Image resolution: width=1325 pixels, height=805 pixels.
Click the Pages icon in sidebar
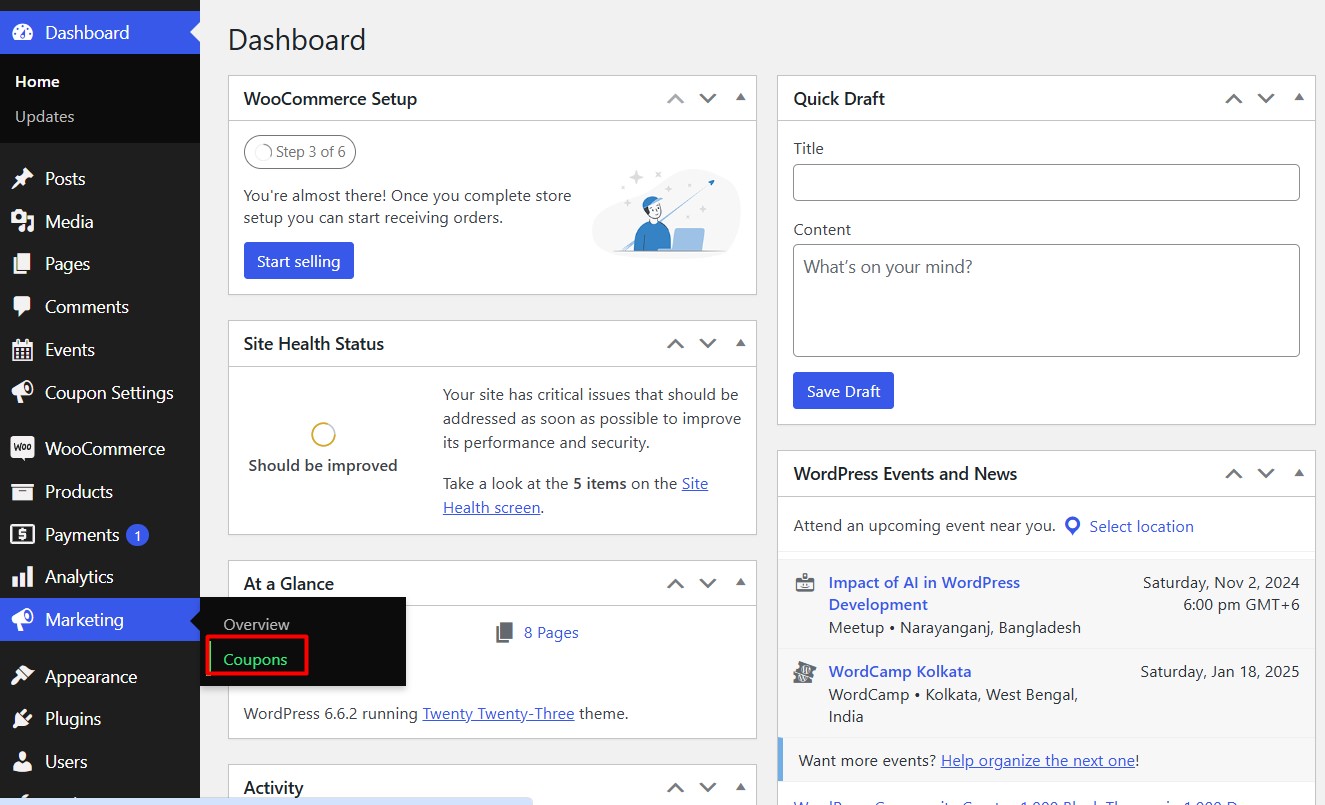coord(22,264)
